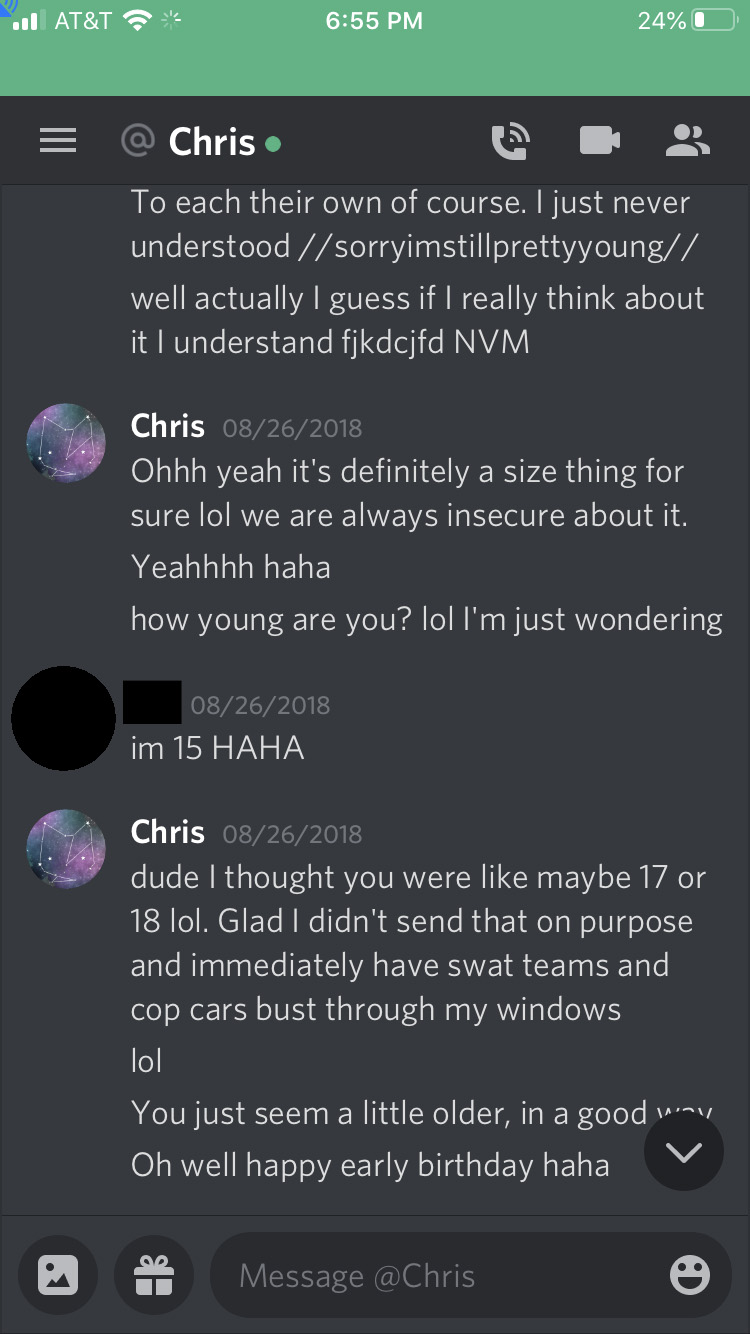Select Chris username above 'Ohhh yeah' message
Screen dimensions: 750x1334
click(167, 426)
